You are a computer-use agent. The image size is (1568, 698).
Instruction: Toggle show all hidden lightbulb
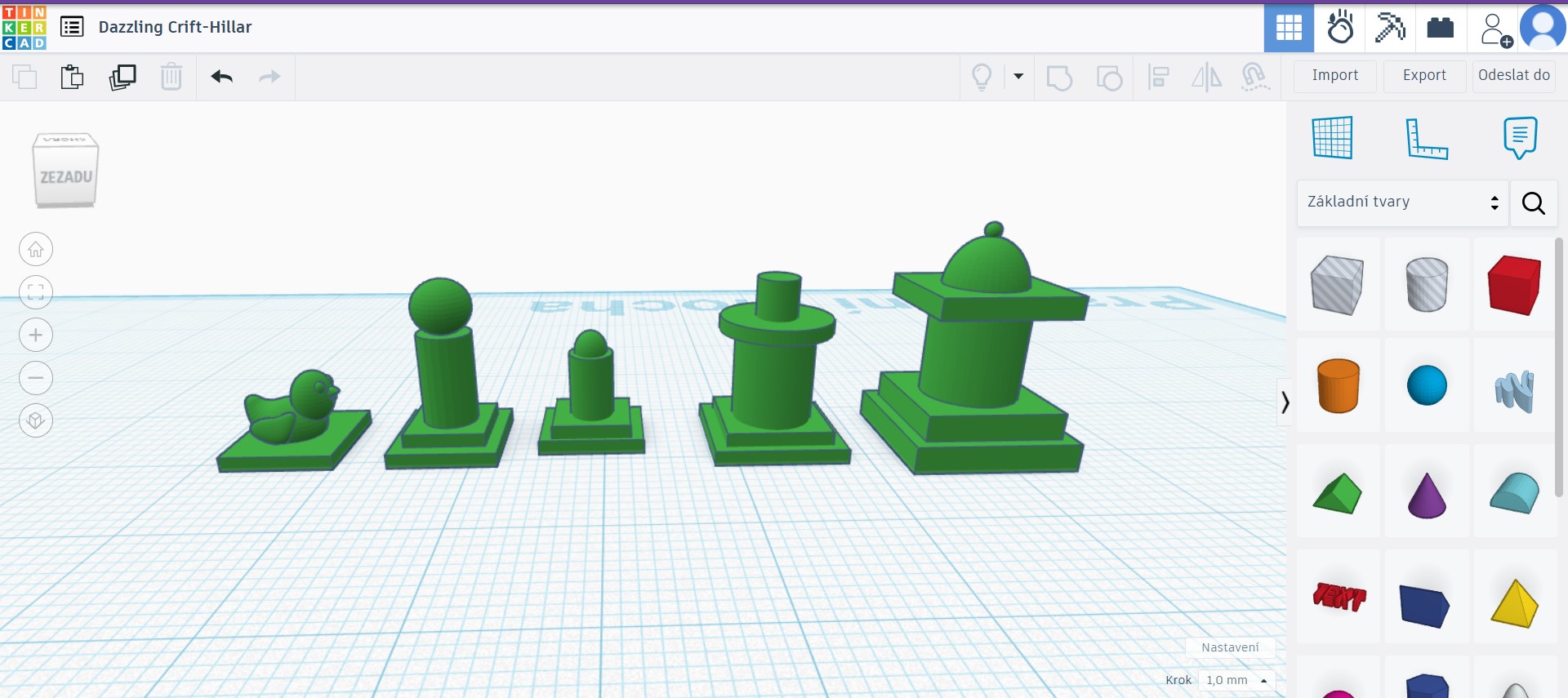click(x=982, y=77)
